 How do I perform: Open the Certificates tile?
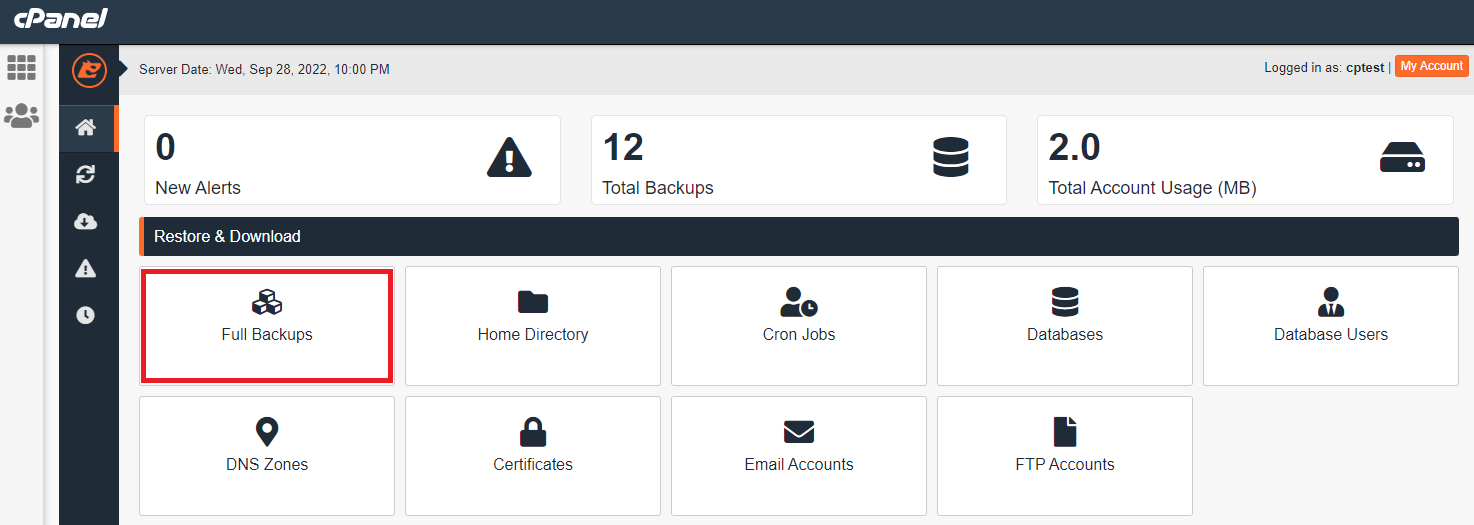(532, 455)
